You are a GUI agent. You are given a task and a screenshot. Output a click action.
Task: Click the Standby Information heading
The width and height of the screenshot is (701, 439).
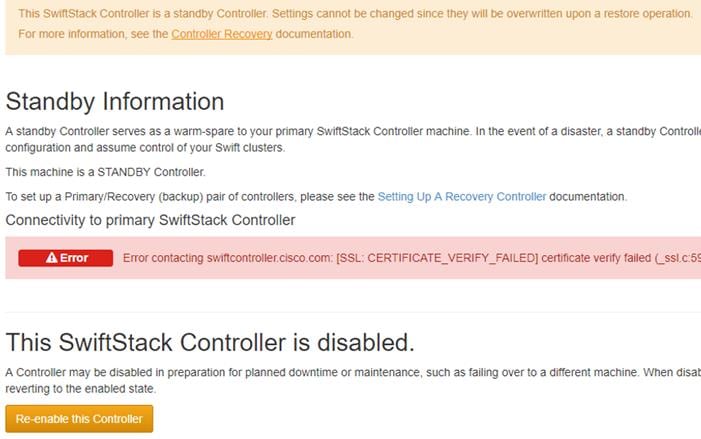point(115,101)
